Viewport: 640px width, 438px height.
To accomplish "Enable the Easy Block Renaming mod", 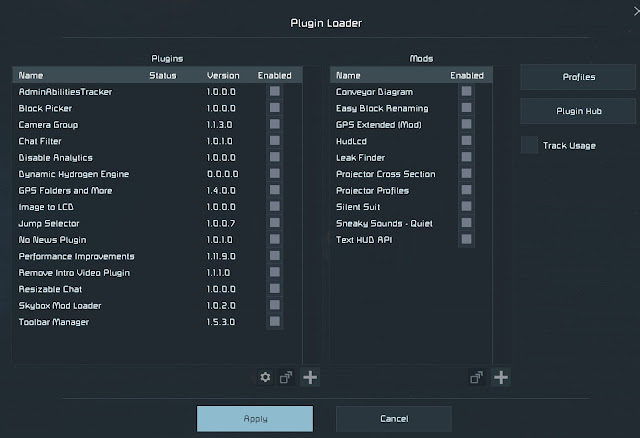I will (x=466, y=107).
